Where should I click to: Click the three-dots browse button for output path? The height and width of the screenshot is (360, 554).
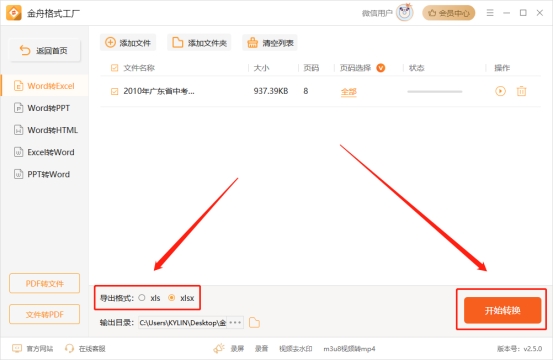tap(235, 323)
